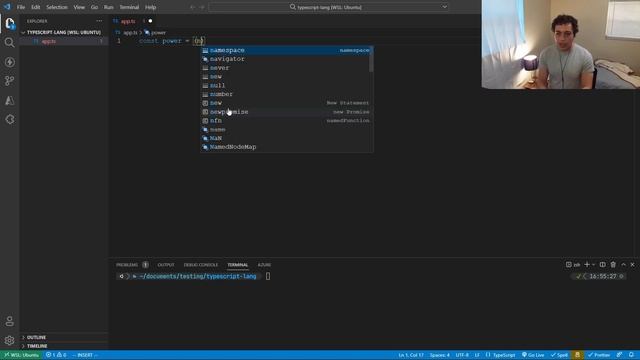Split the terminal panel
Screen dimensions: 640x360
(602, 265)
